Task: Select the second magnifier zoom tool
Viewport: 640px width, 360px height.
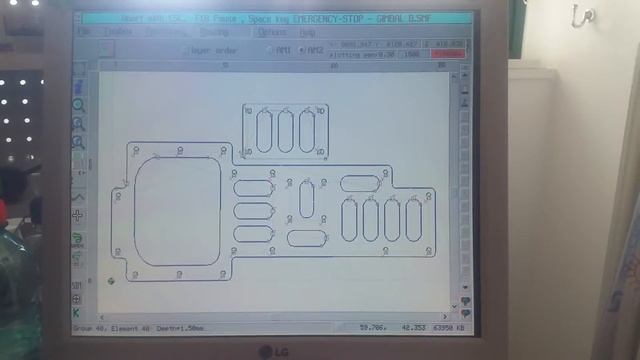Action: tap(78, 124)
